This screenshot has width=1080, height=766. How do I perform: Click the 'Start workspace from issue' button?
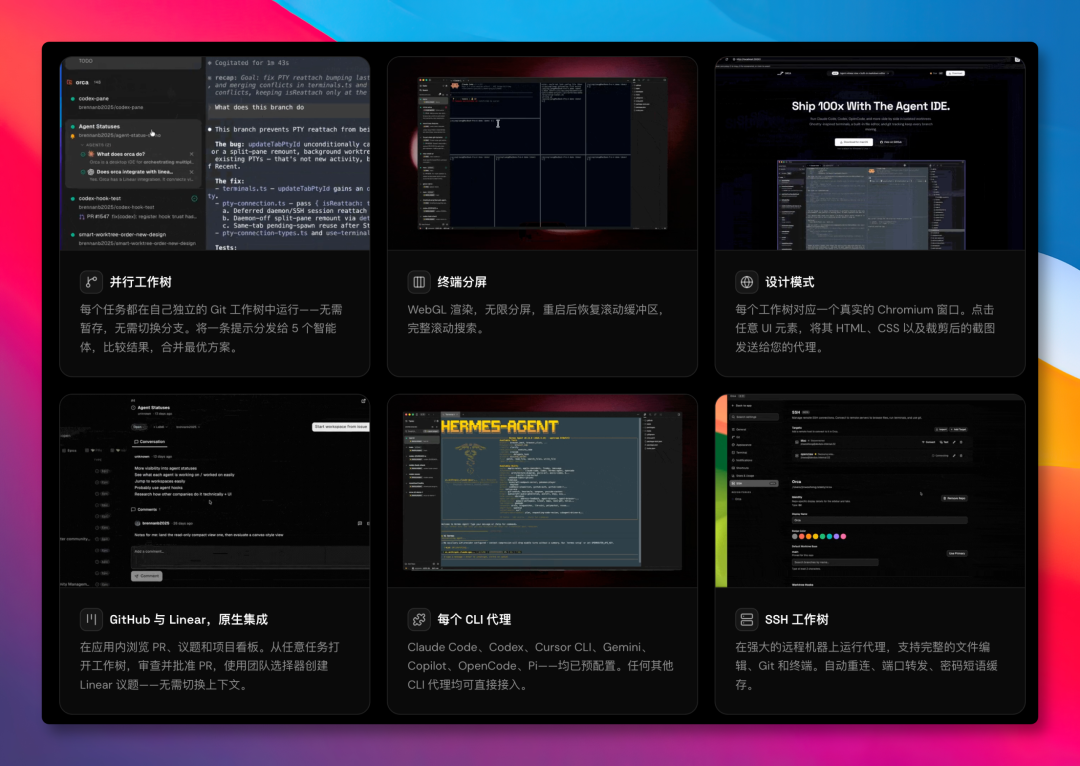[341, 427]
